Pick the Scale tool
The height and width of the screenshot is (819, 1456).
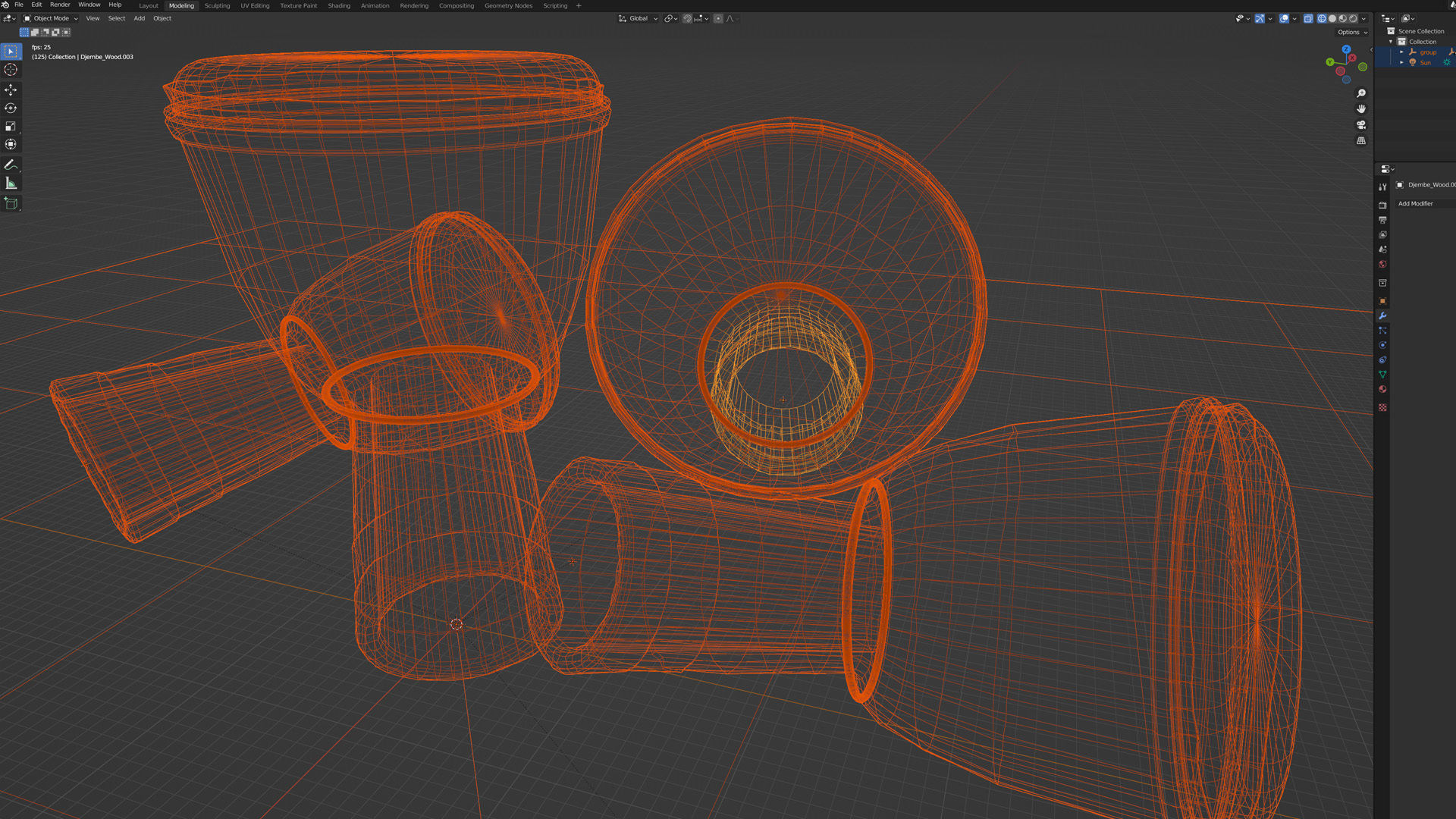11,126
